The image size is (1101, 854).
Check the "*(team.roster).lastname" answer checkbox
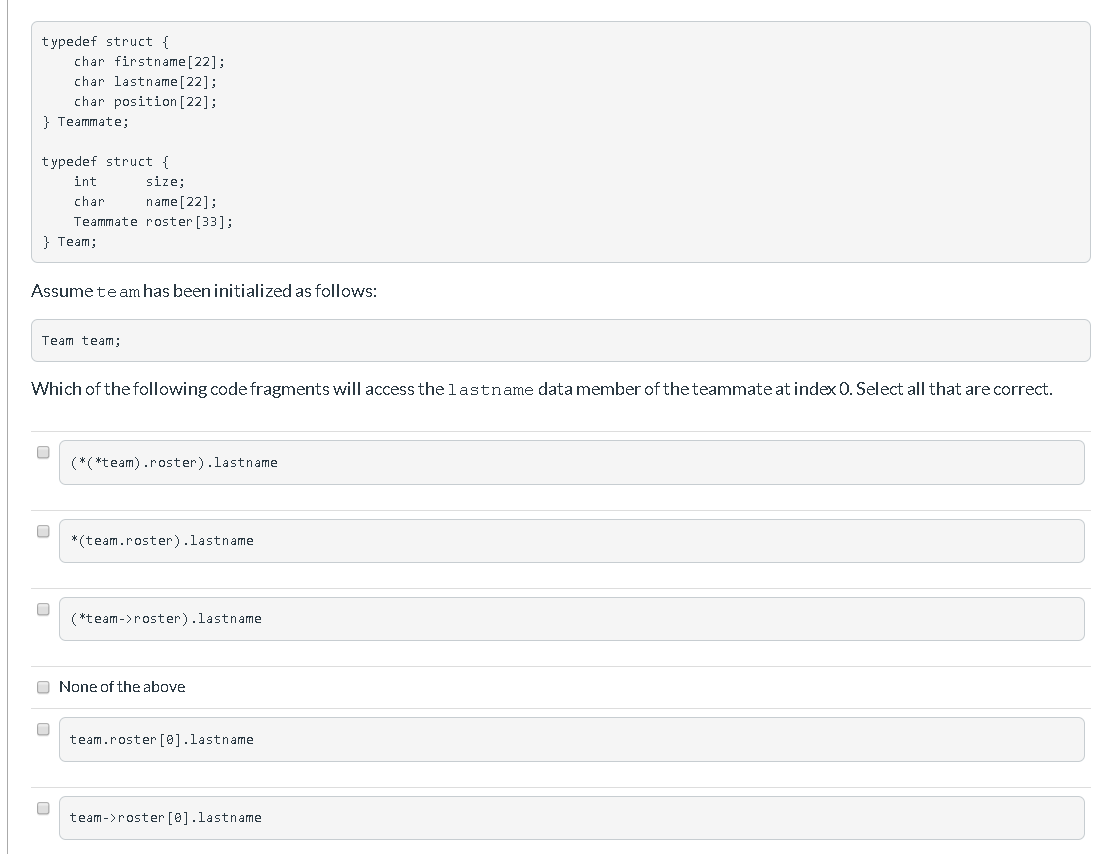42,531
